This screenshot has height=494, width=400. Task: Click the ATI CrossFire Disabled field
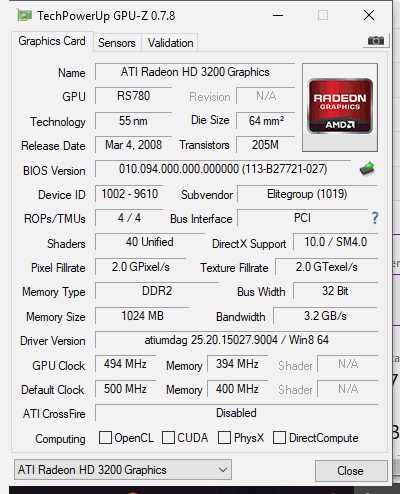[236, 413]
